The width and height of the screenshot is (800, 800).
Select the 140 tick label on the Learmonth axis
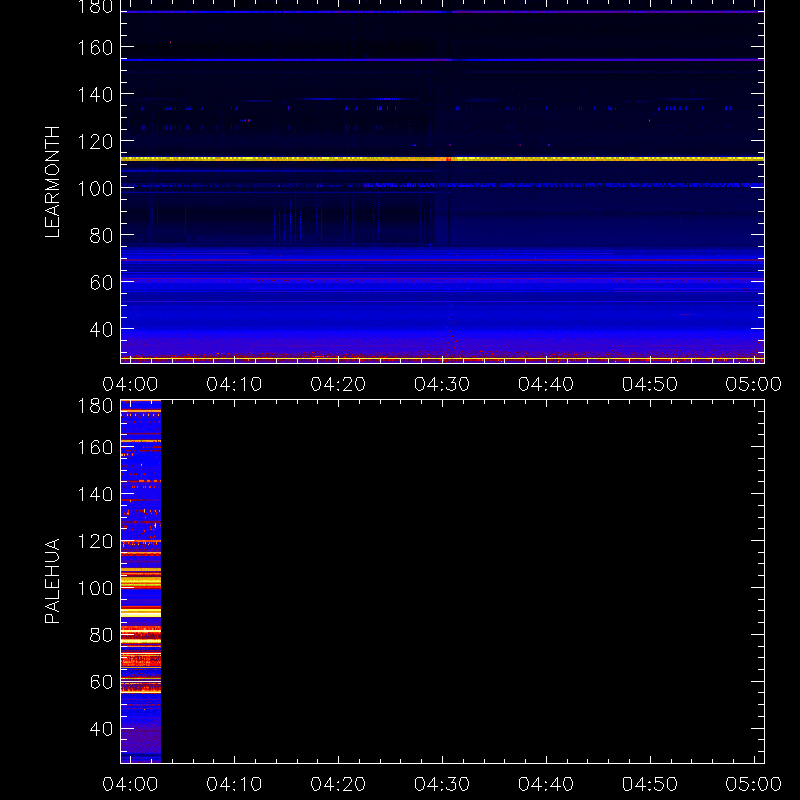[x=95, y=94]
